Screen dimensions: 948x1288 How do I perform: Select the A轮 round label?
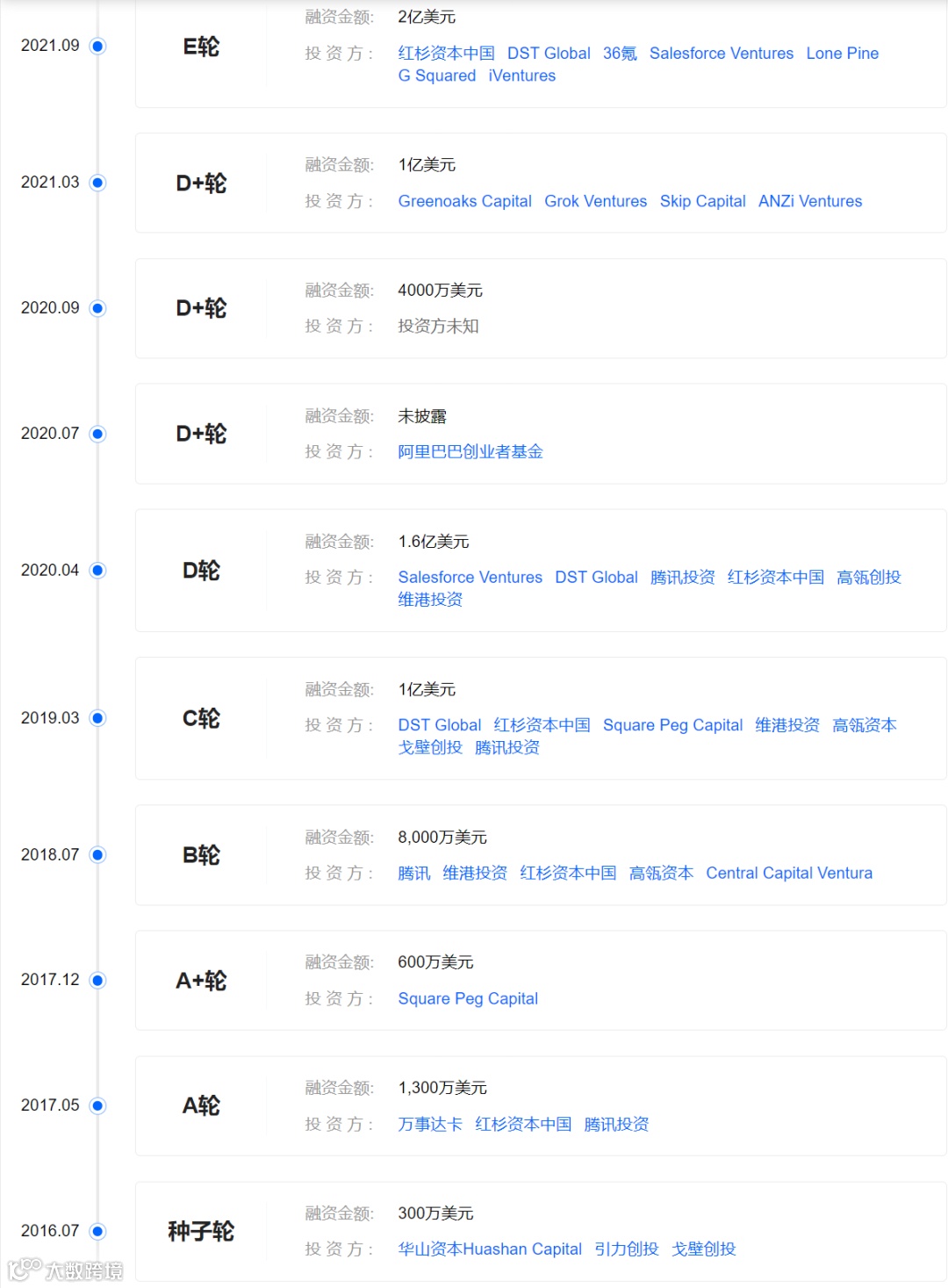201,1105
